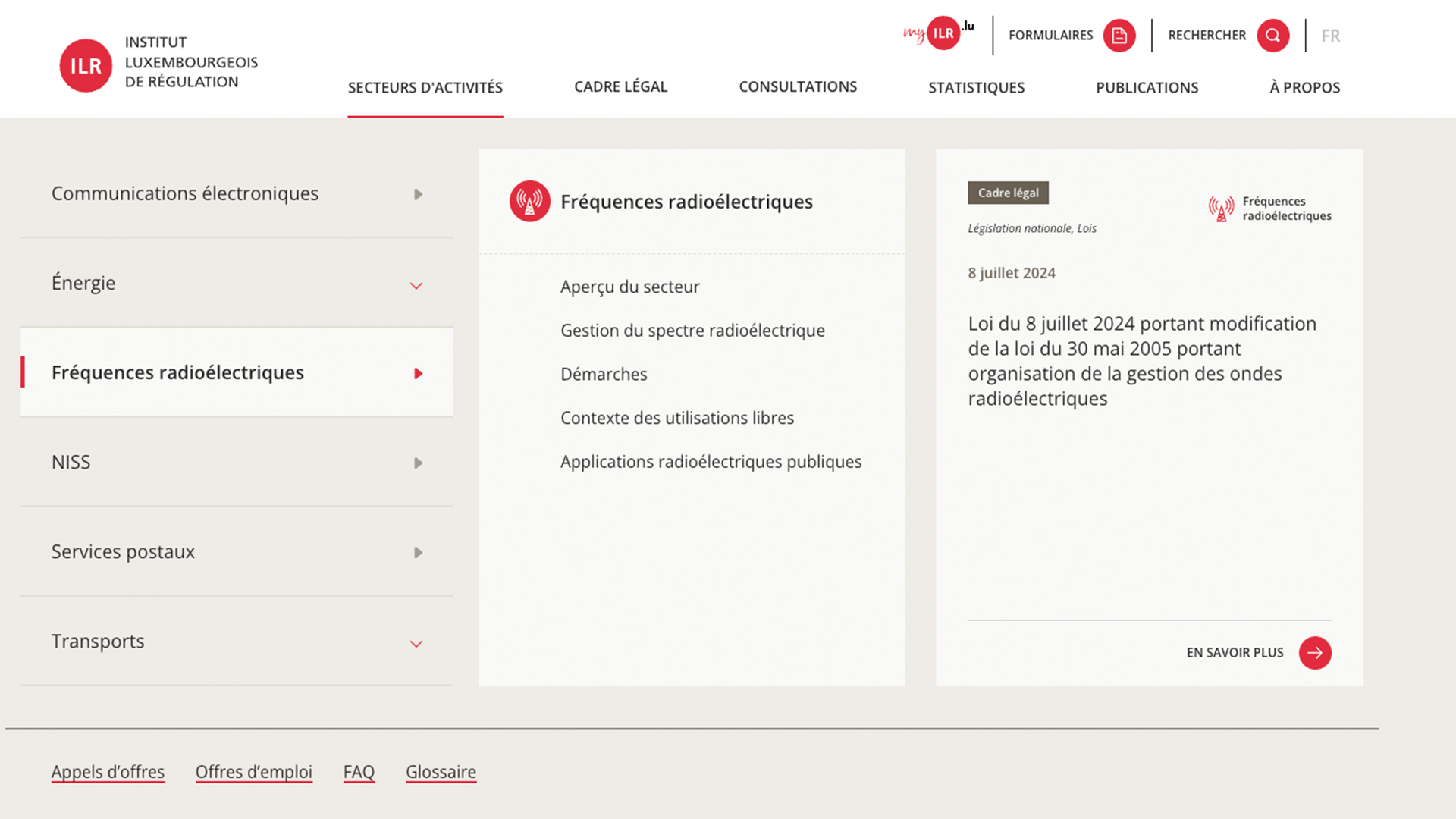This screenshot has height=819, width=1456.
Task: Open the Cadre légal menu
Action: point(620,87)
